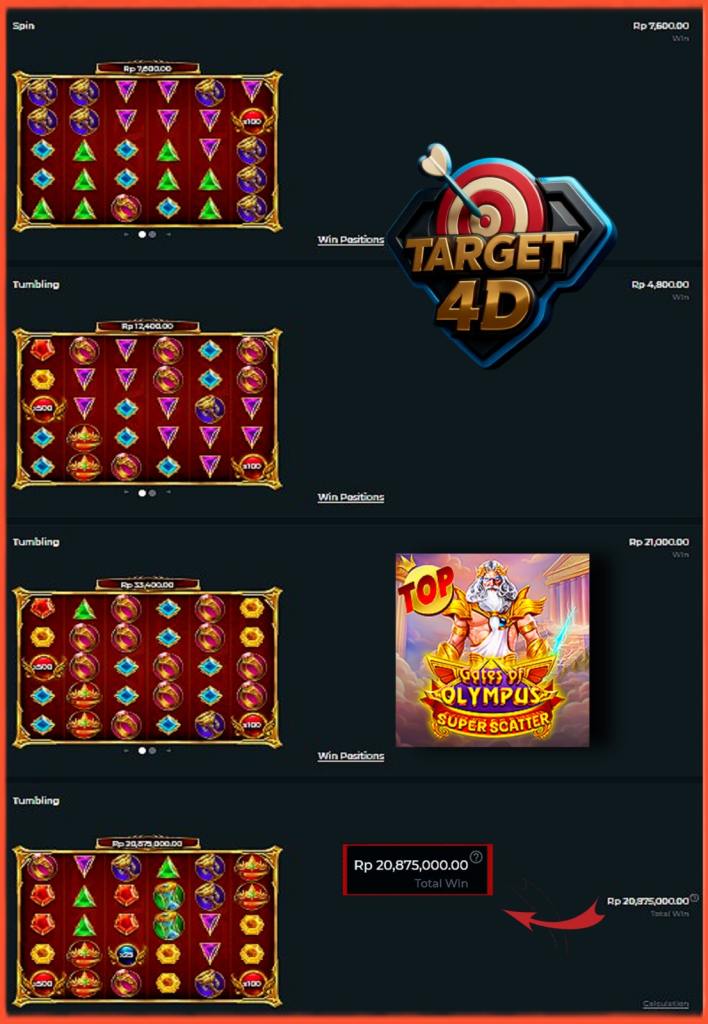Click next arrow under Rp 33,400.00 board
The image size is (708, 1024).
pos(168,750)
